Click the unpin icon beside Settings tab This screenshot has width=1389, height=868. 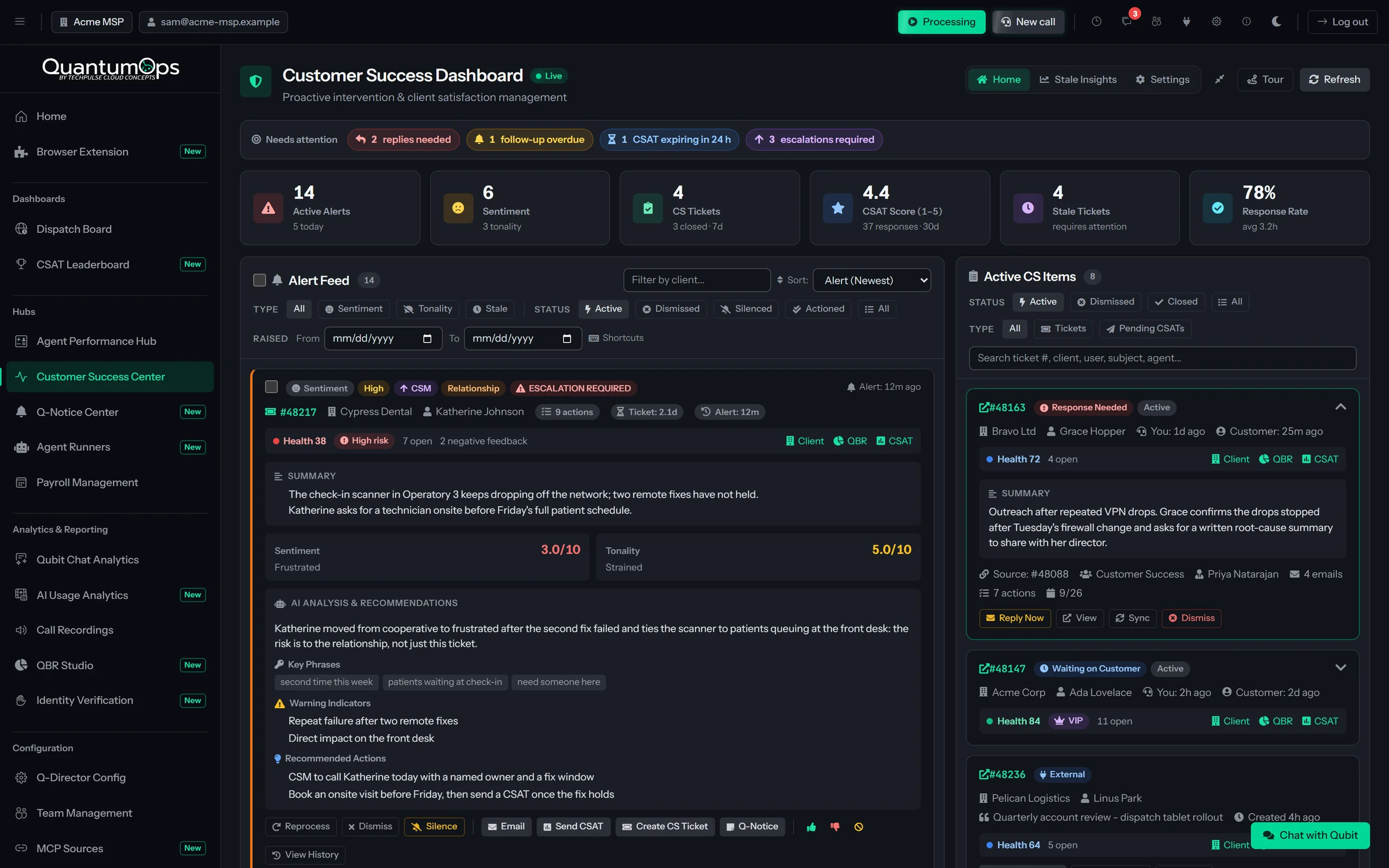click(1219, 79)
